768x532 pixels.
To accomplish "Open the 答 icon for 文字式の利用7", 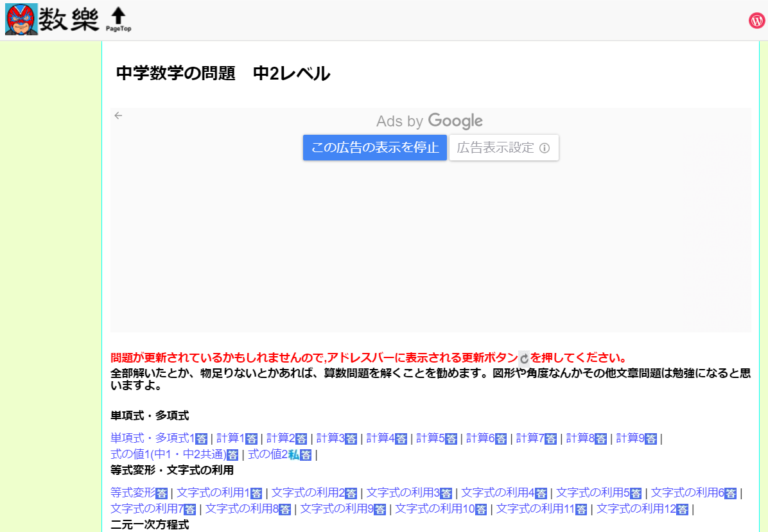I will tap(190, 509).
